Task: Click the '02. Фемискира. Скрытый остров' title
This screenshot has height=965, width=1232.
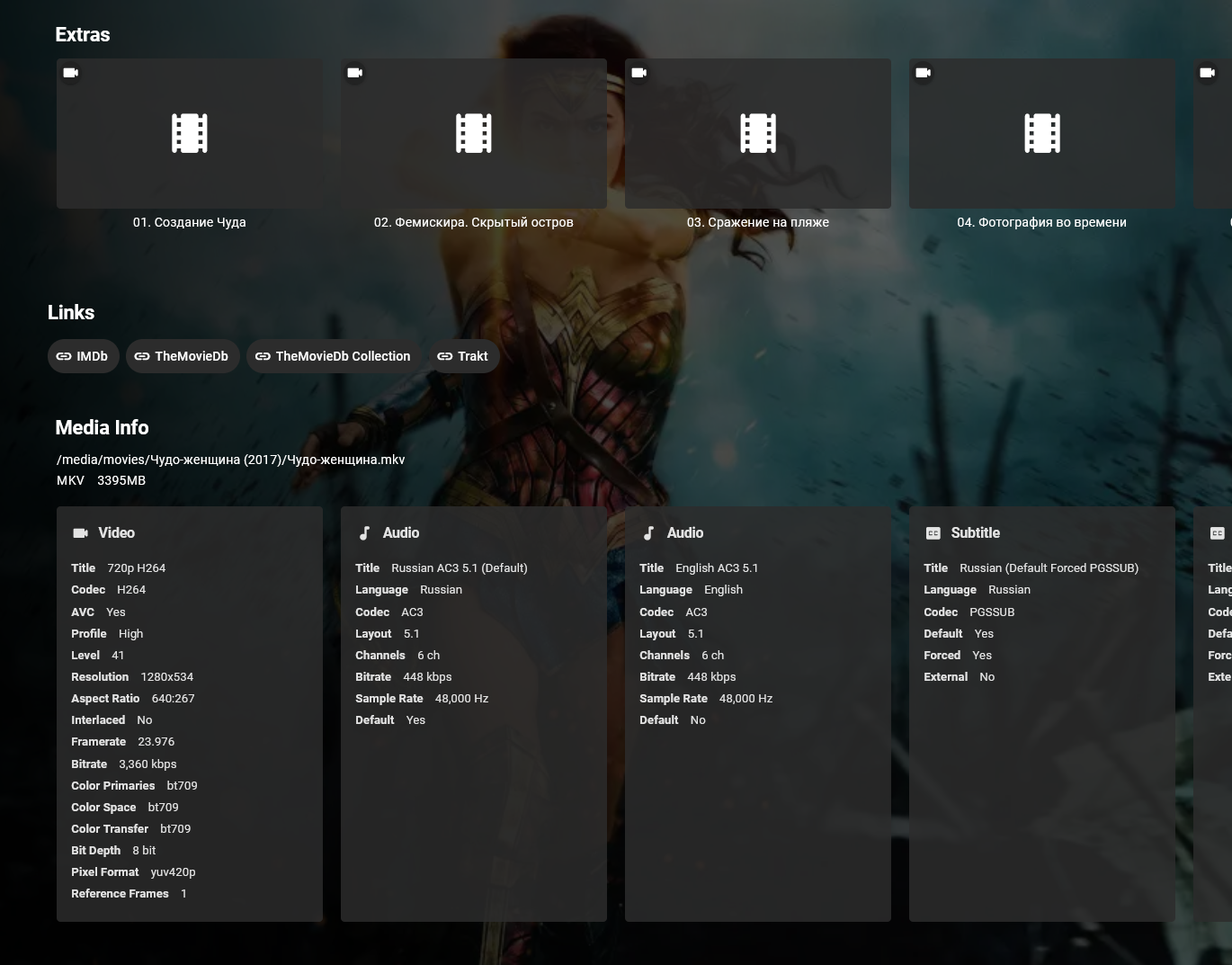Action: 474,222
